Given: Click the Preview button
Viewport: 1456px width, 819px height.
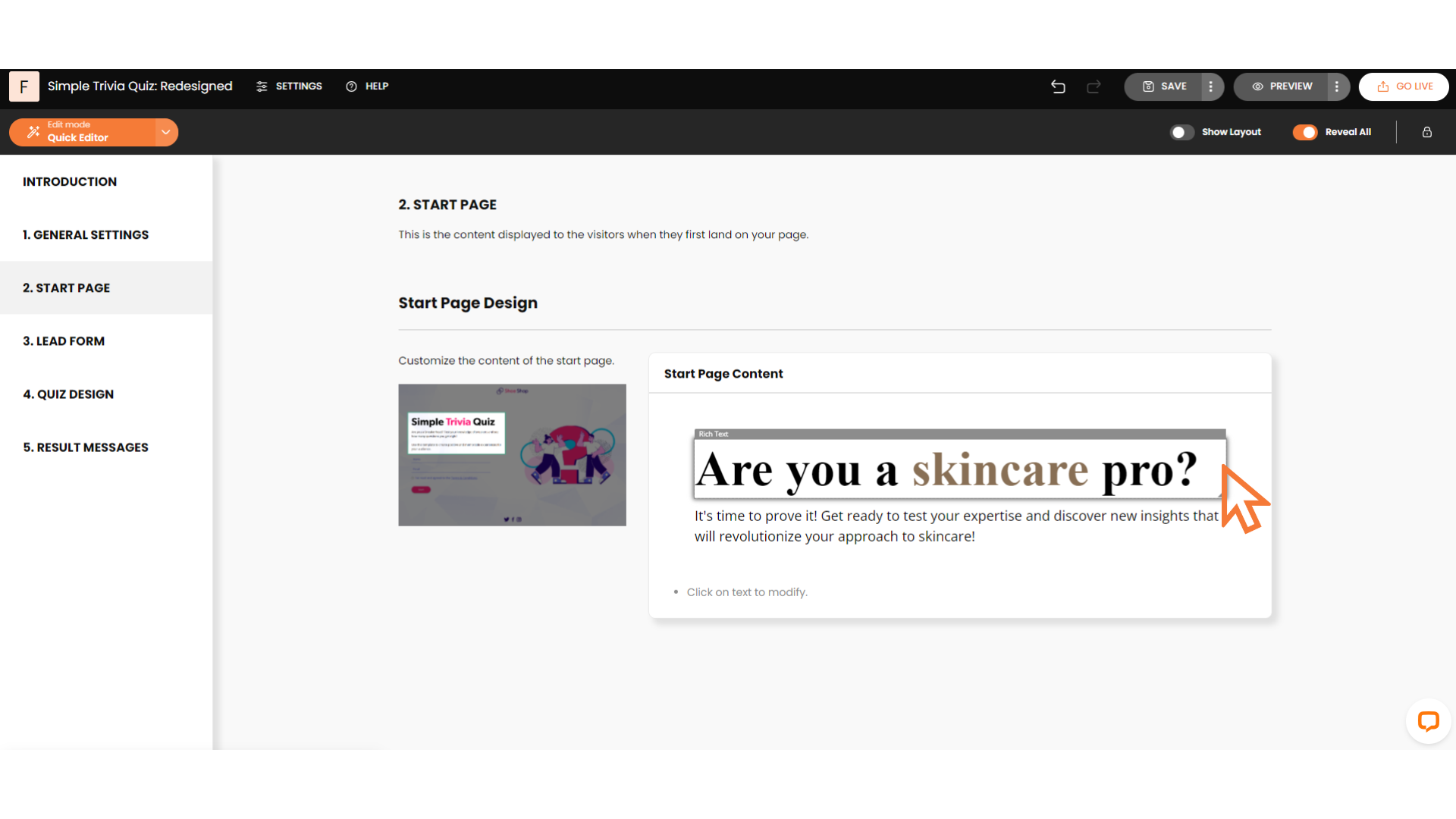Looking at the screenshot, I should 1282,86.
